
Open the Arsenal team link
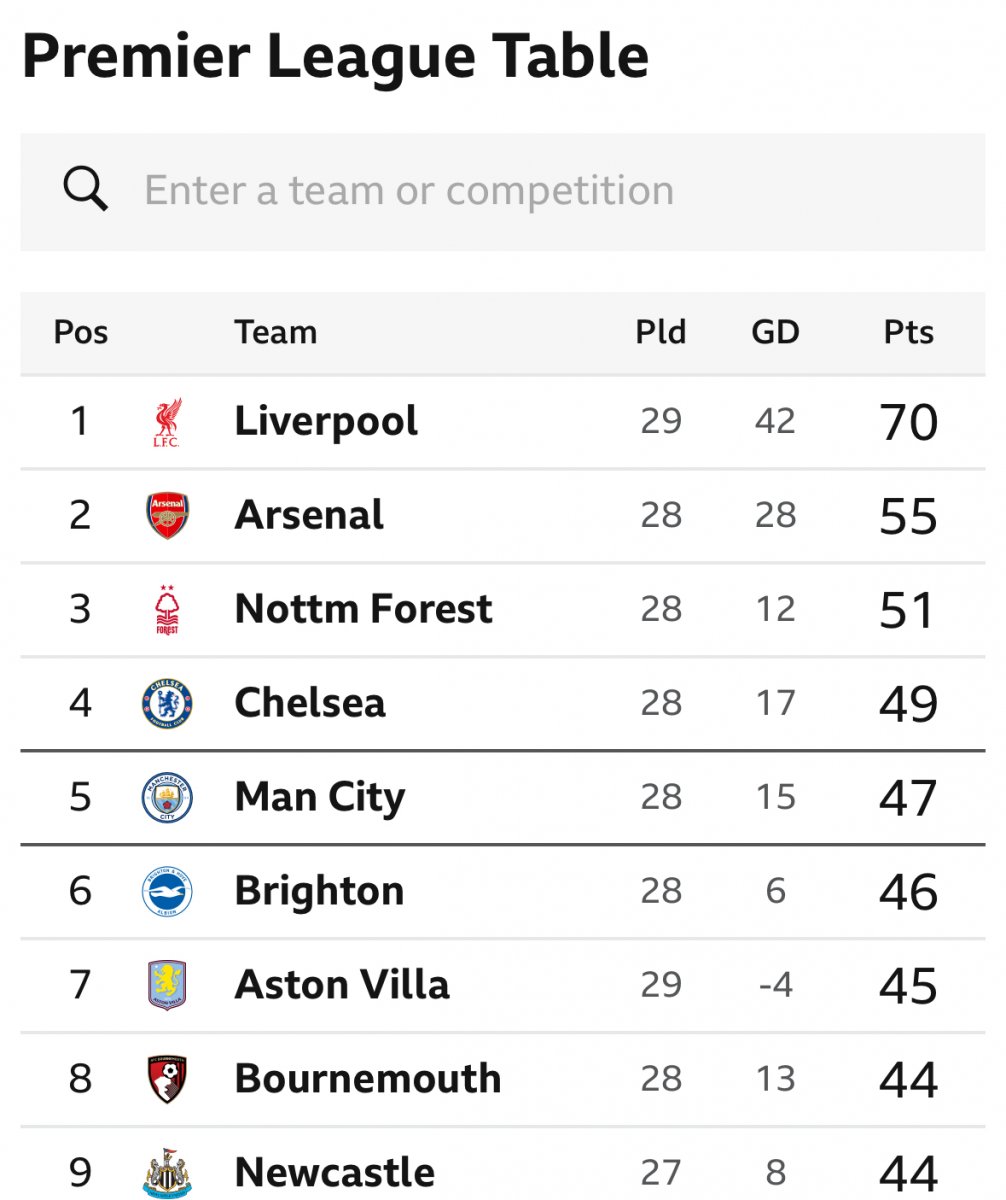(x=309, y=516)
